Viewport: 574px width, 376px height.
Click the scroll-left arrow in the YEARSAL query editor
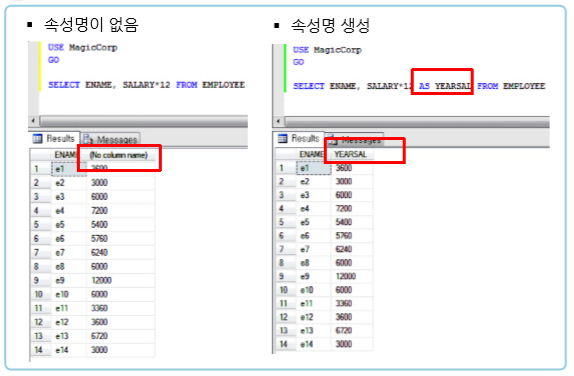[279, 121]
